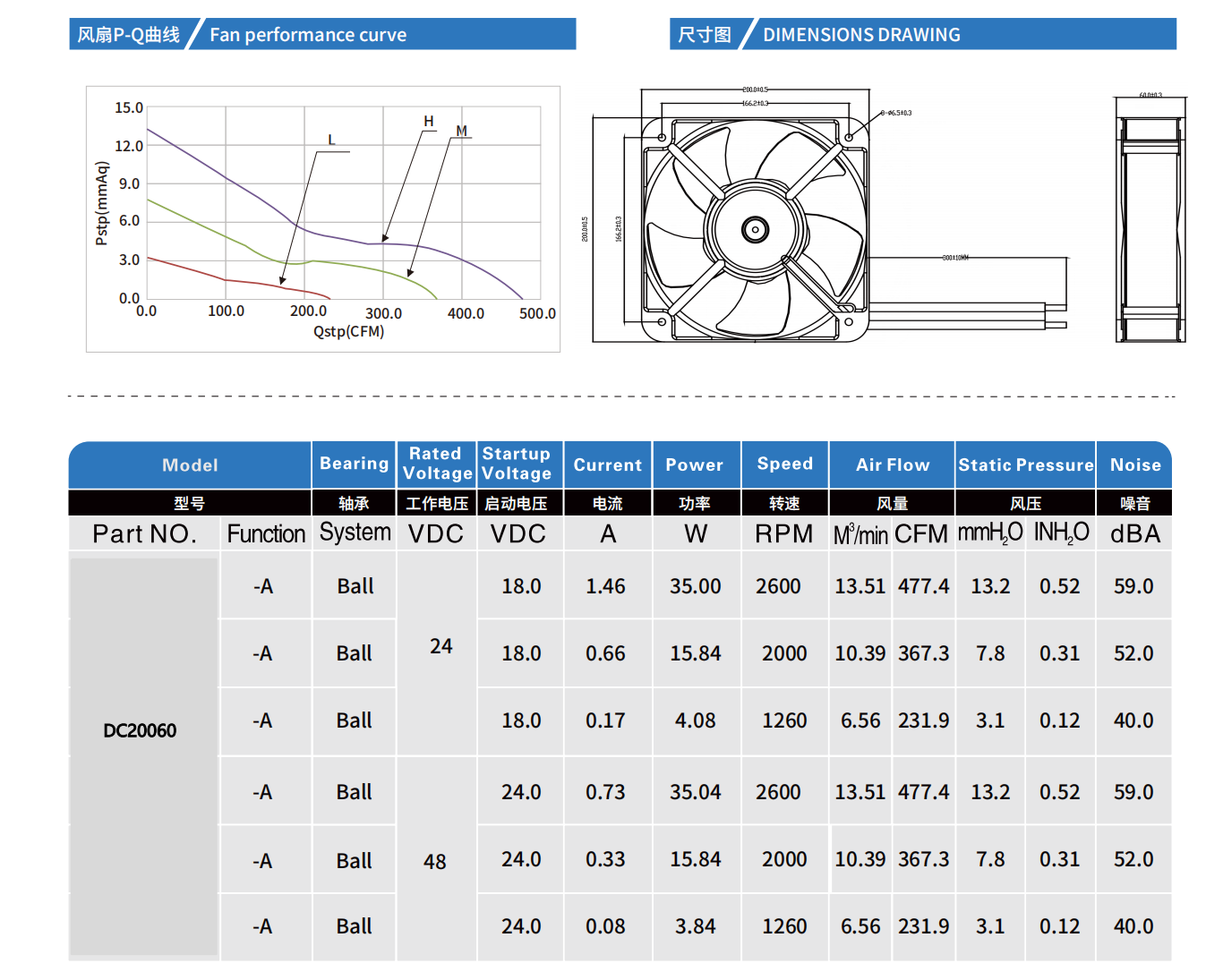
Task: Click the 1.46 current value cell
Action: tap(605, 586)
